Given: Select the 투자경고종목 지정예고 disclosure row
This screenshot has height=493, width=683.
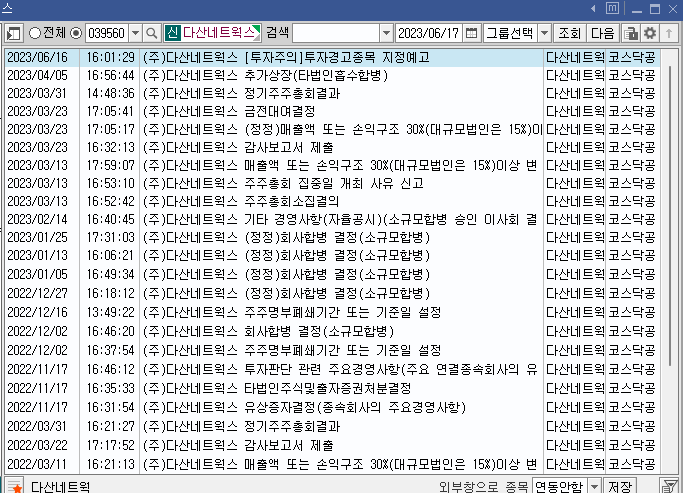Looking at the screenshot, I should point(332,57).
